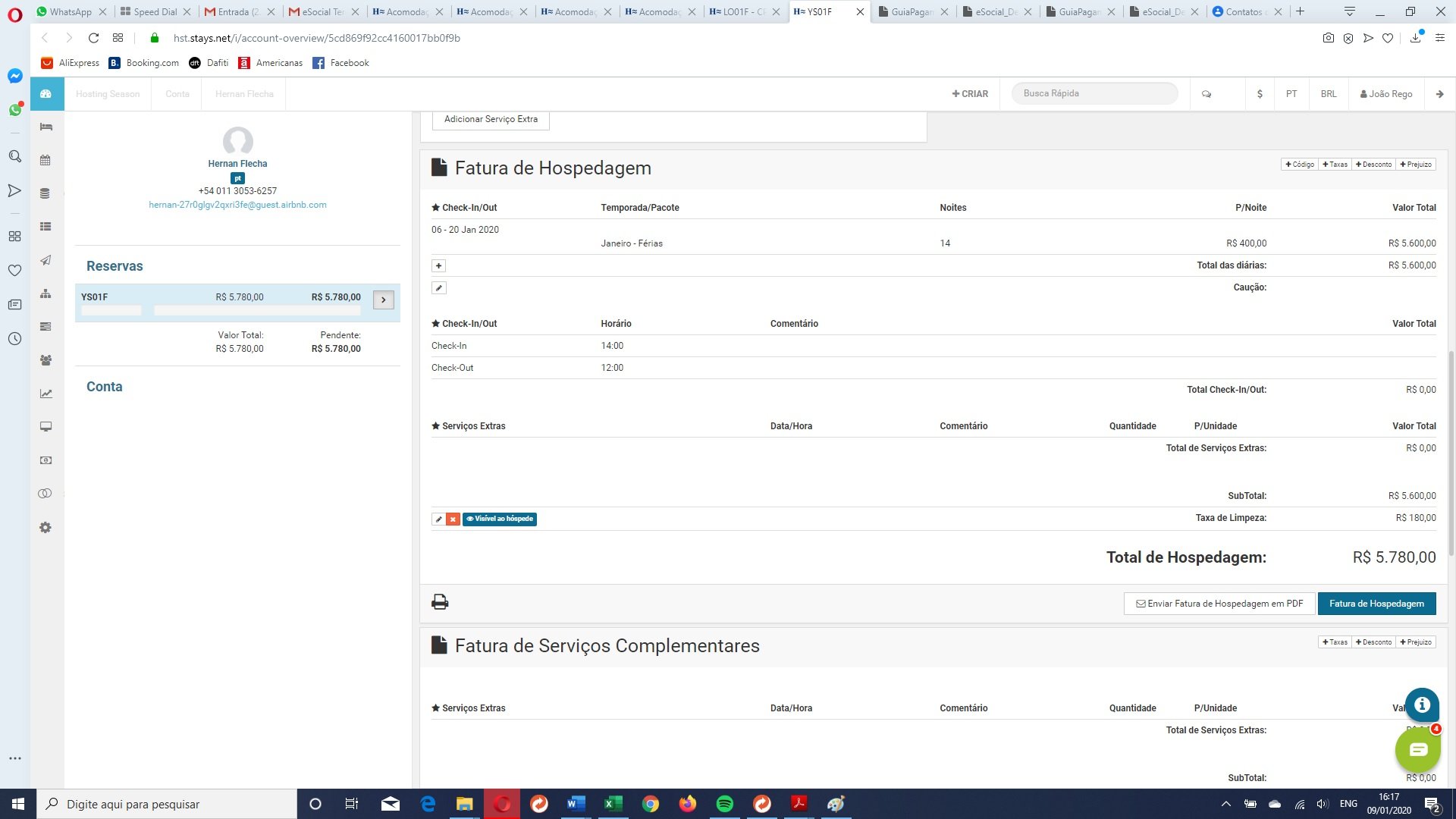Add Prejuízo to Fatura de Serviços Complementares

click(1415, 642)
